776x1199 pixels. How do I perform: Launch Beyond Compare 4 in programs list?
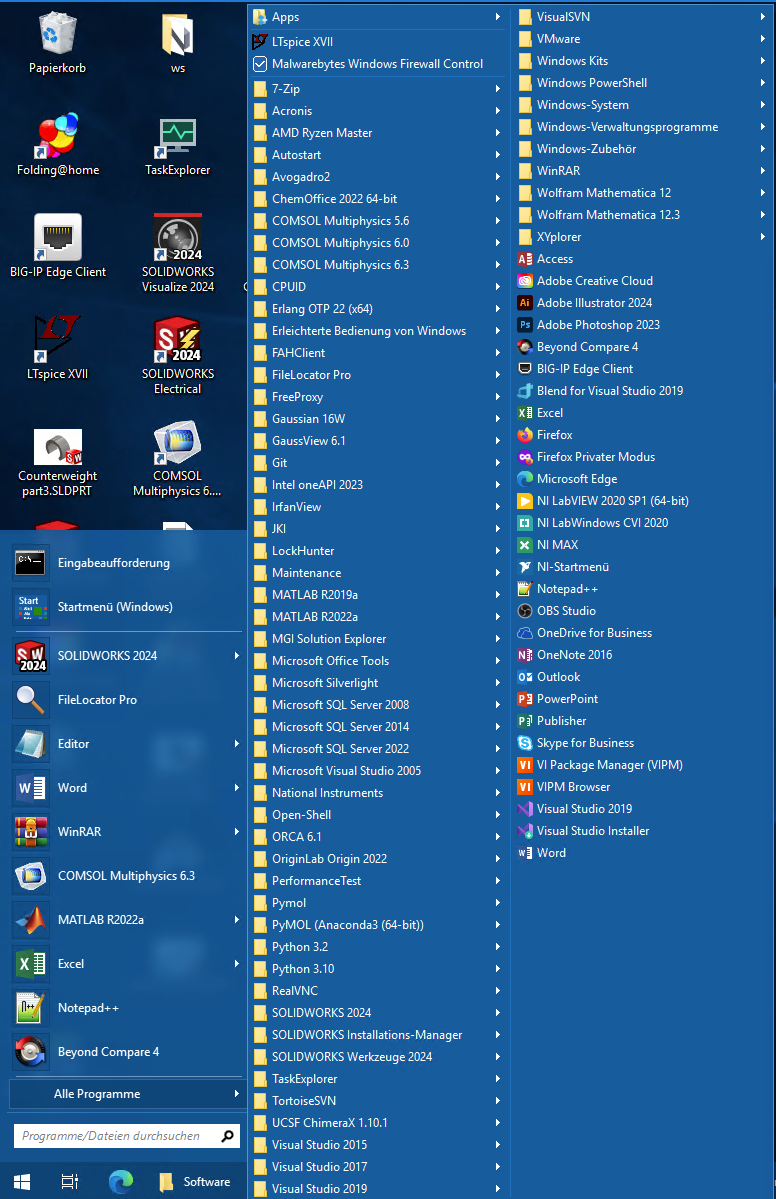pos(587,347)
